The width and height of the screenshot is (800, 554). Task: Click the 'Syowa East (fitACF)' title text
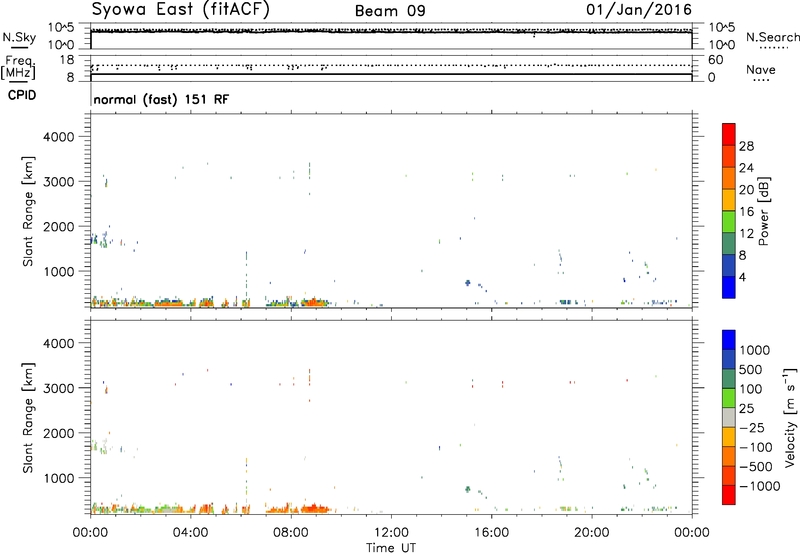tap(180, 9)
